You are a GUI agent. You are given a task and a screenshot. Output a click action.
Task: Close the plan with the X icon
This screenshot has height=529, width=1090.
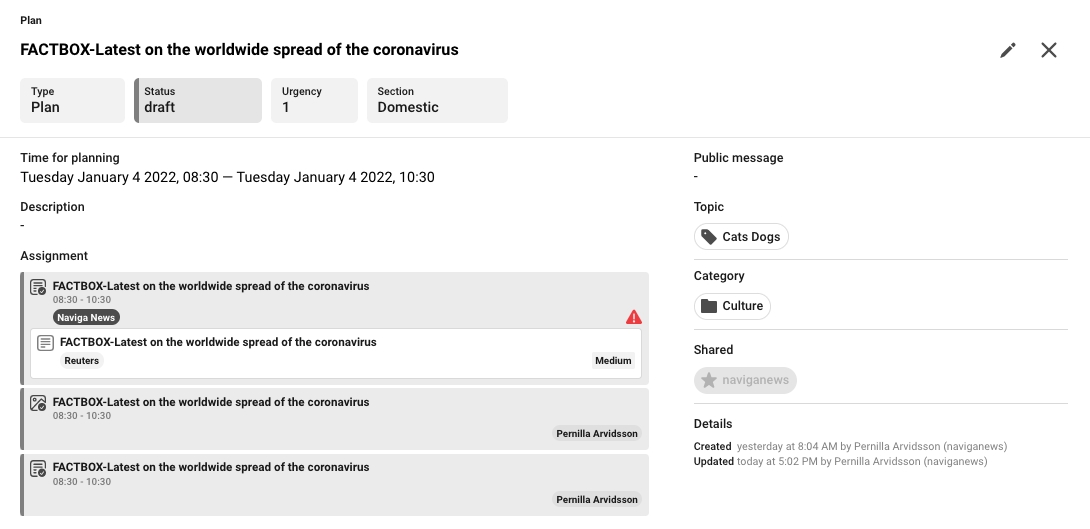(x=1049, y=50)
